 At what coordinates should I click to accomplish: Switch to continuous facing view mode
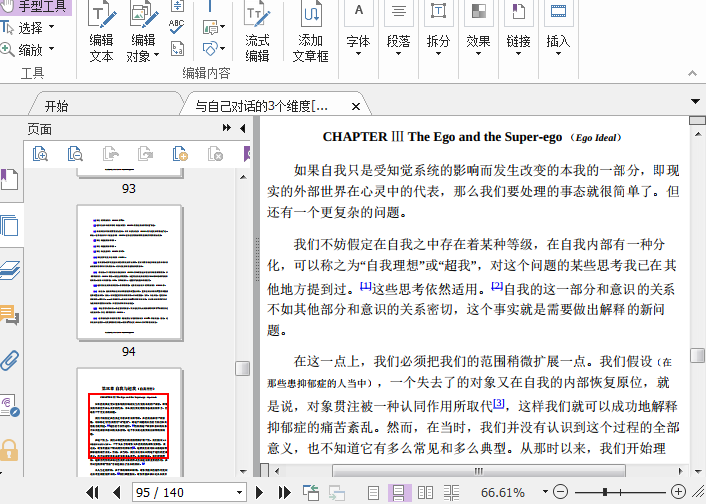pyautogui.click(x=451, y=493)
